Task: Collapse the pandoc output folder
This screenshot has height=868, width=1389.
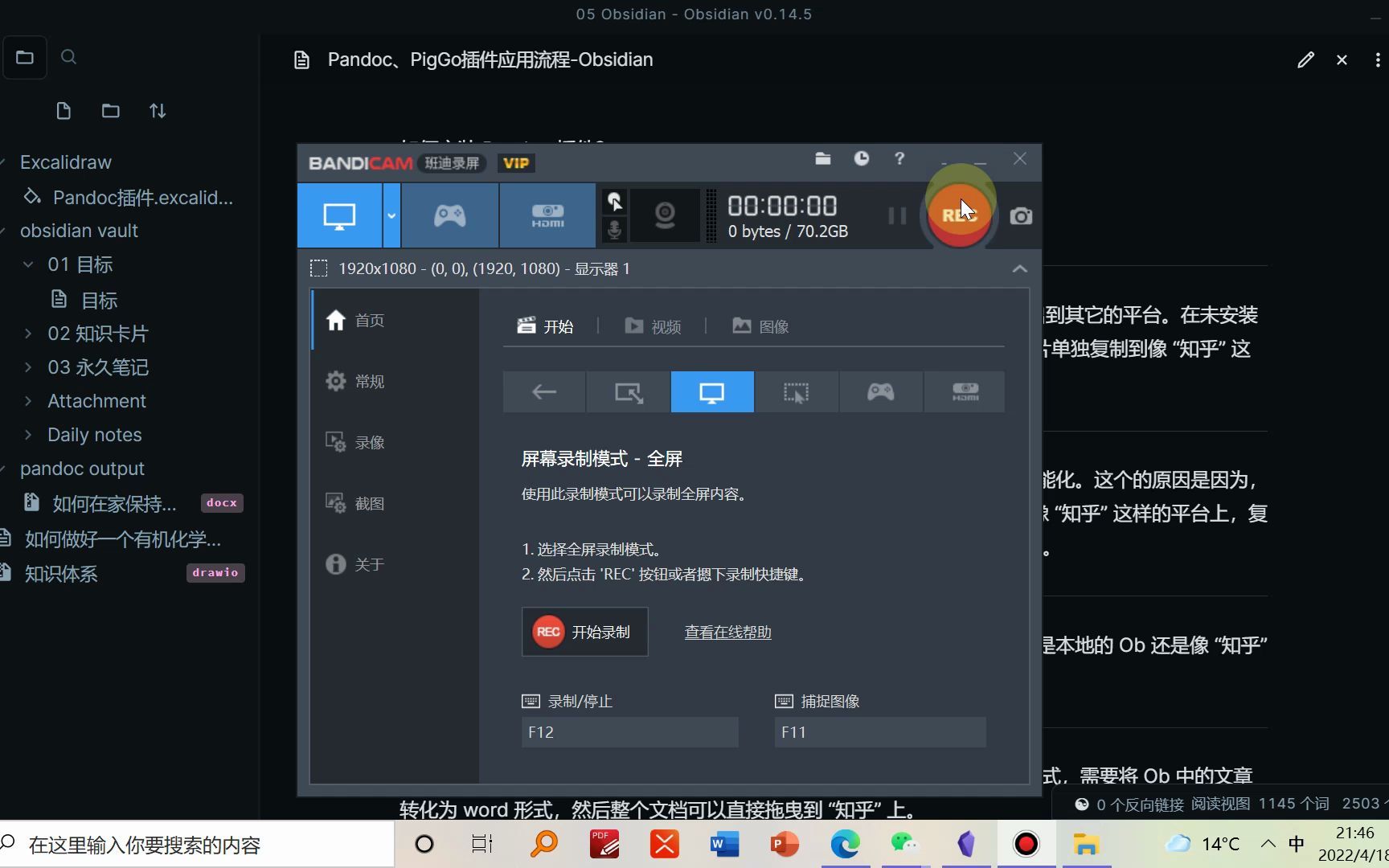Action: 82,469
